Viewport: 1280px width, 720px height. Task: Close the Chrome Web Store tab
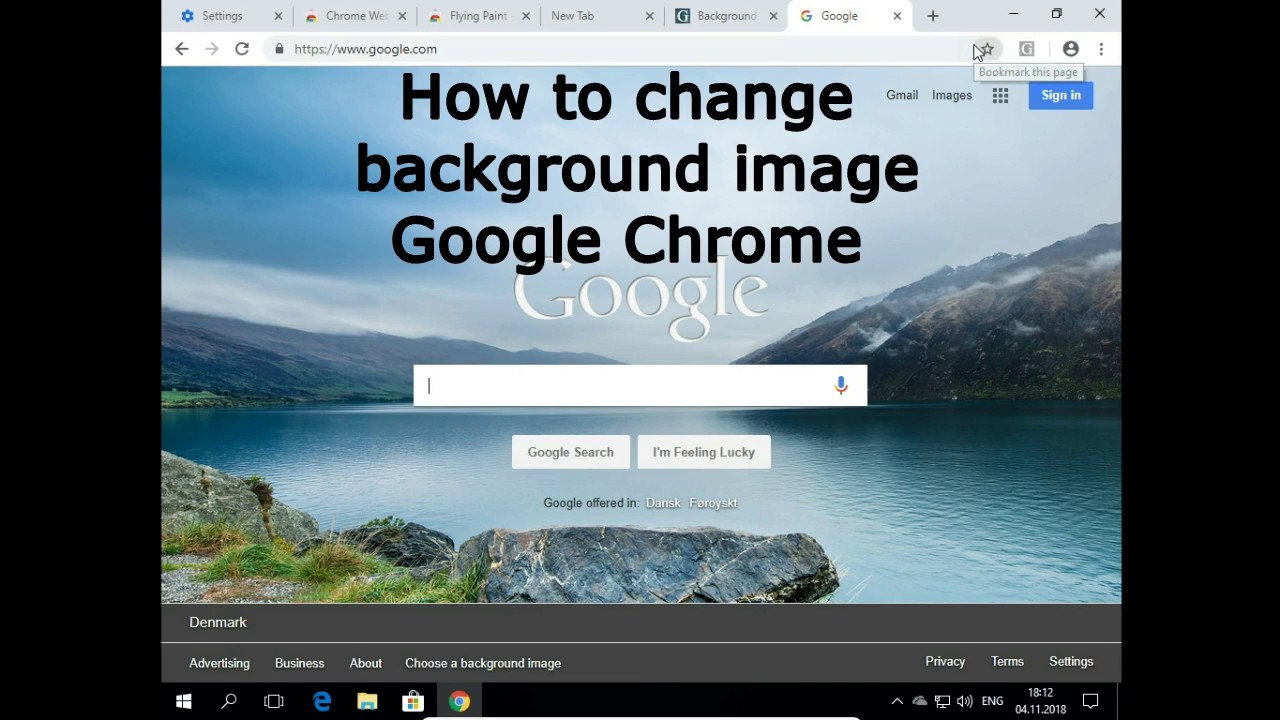402,16
